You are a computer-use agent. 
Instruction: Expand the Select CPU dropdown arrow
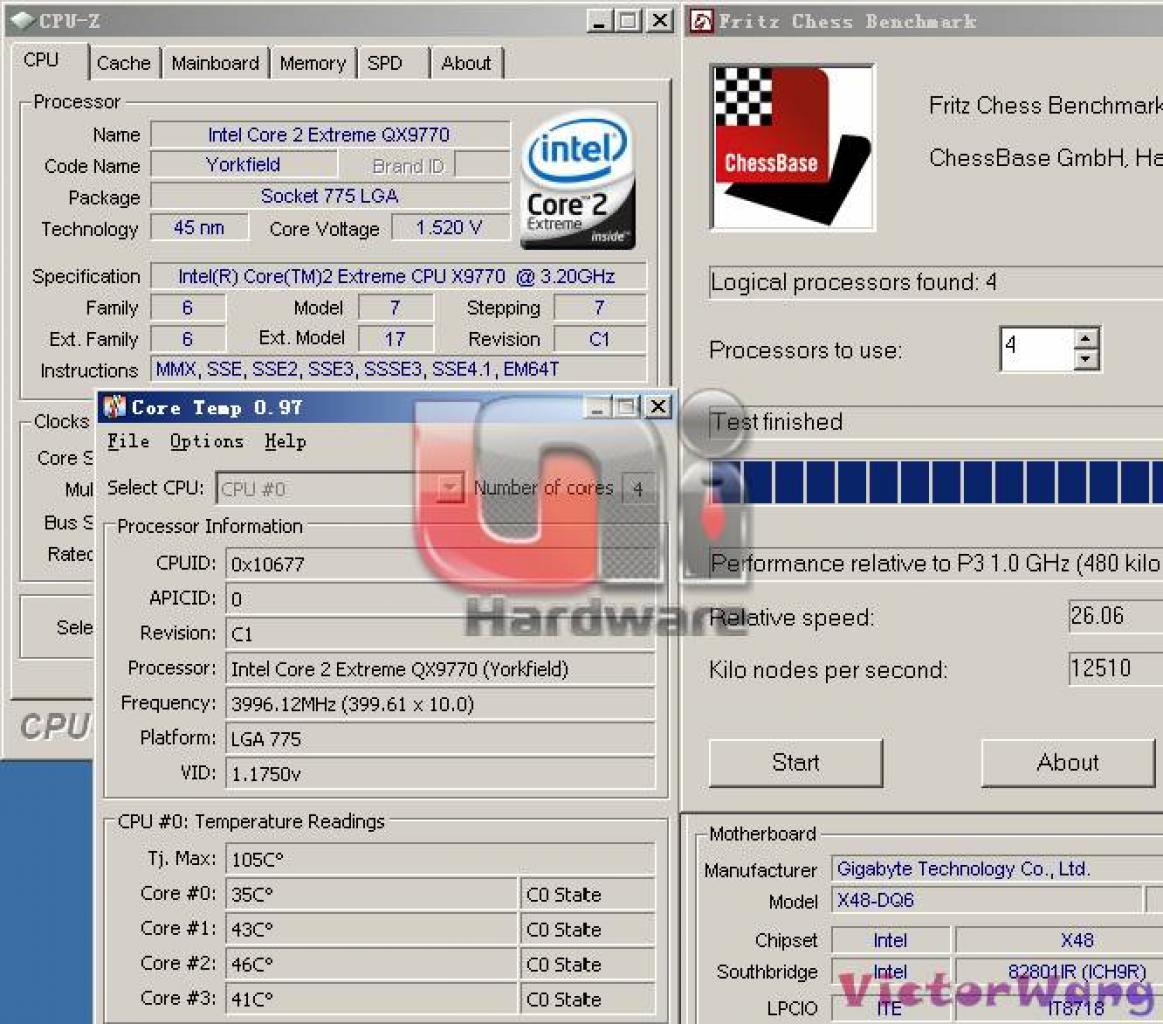click(449, 488)
